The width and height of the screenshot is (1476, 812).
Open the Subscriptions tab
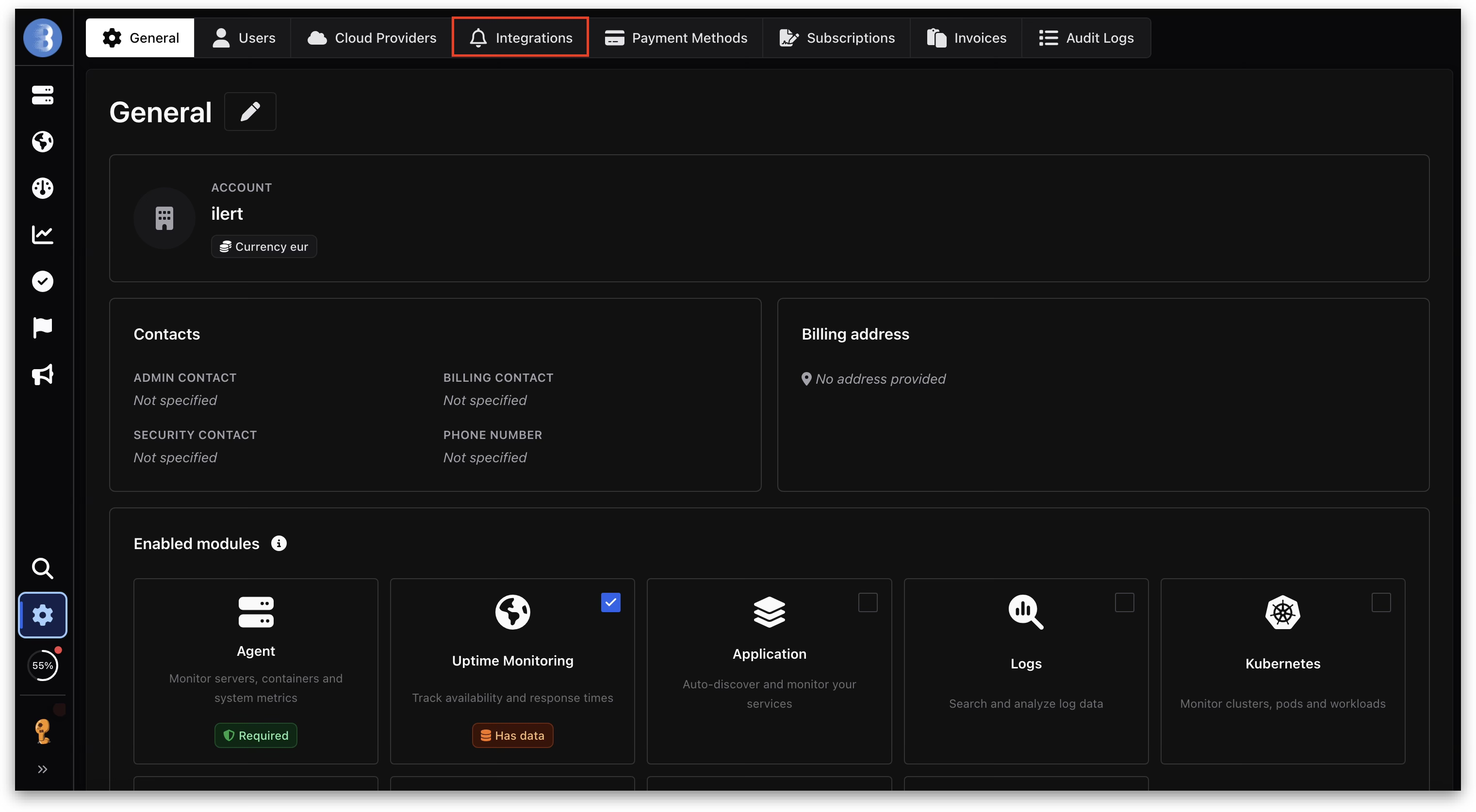coord(836,38)
